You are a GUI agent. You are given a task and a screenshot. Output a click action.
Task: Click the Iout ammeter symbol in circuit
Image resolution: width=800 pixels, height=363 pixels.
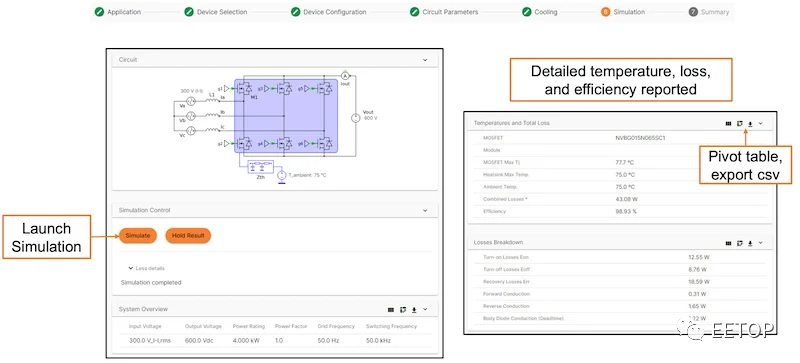tap(344, 76)
